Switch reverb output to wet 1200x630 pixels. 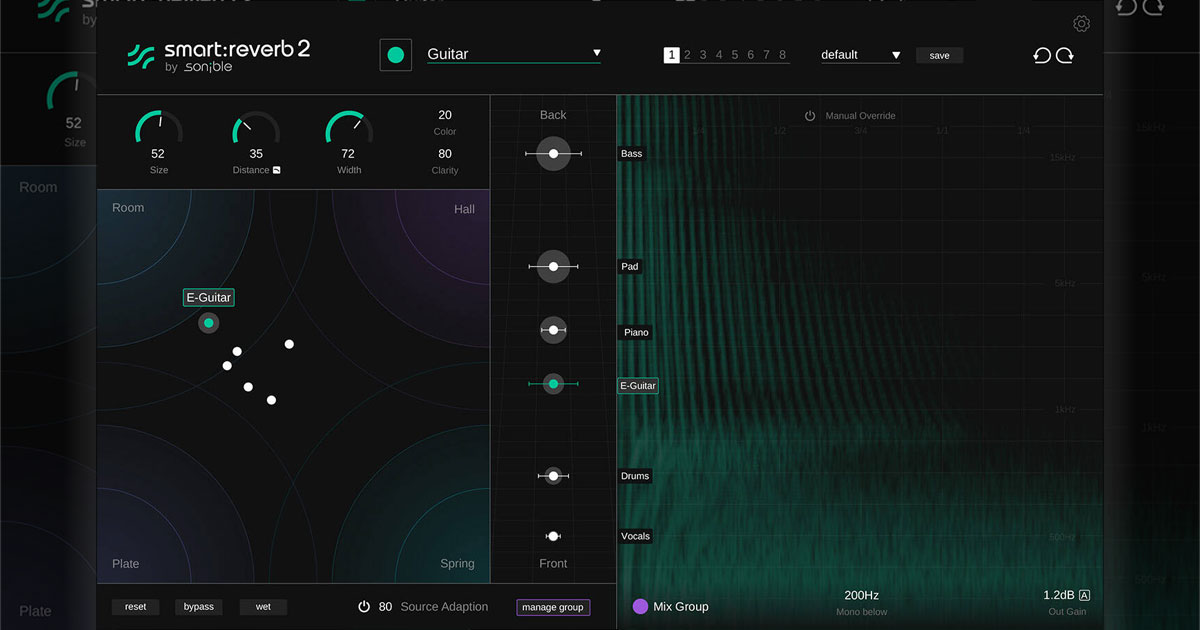(x=262, y=606)
